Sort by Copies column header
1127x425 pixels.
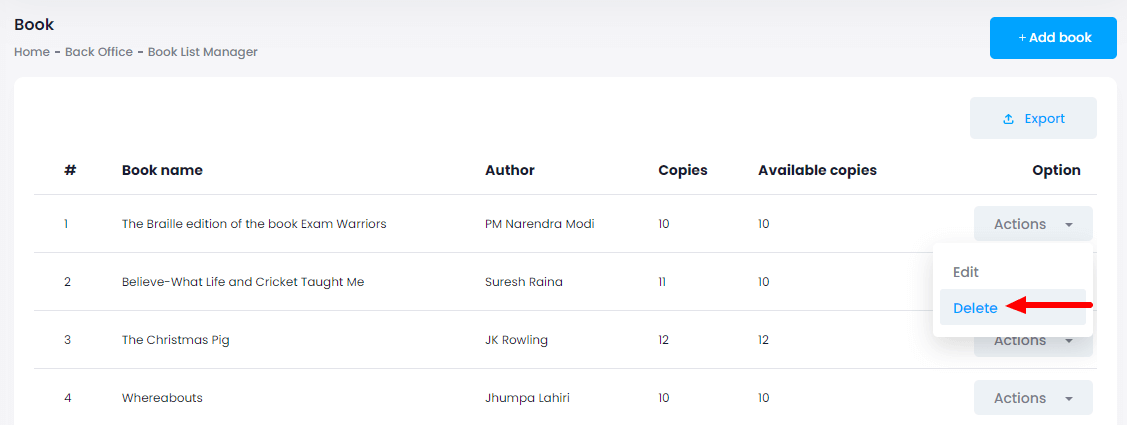(683, 170)
